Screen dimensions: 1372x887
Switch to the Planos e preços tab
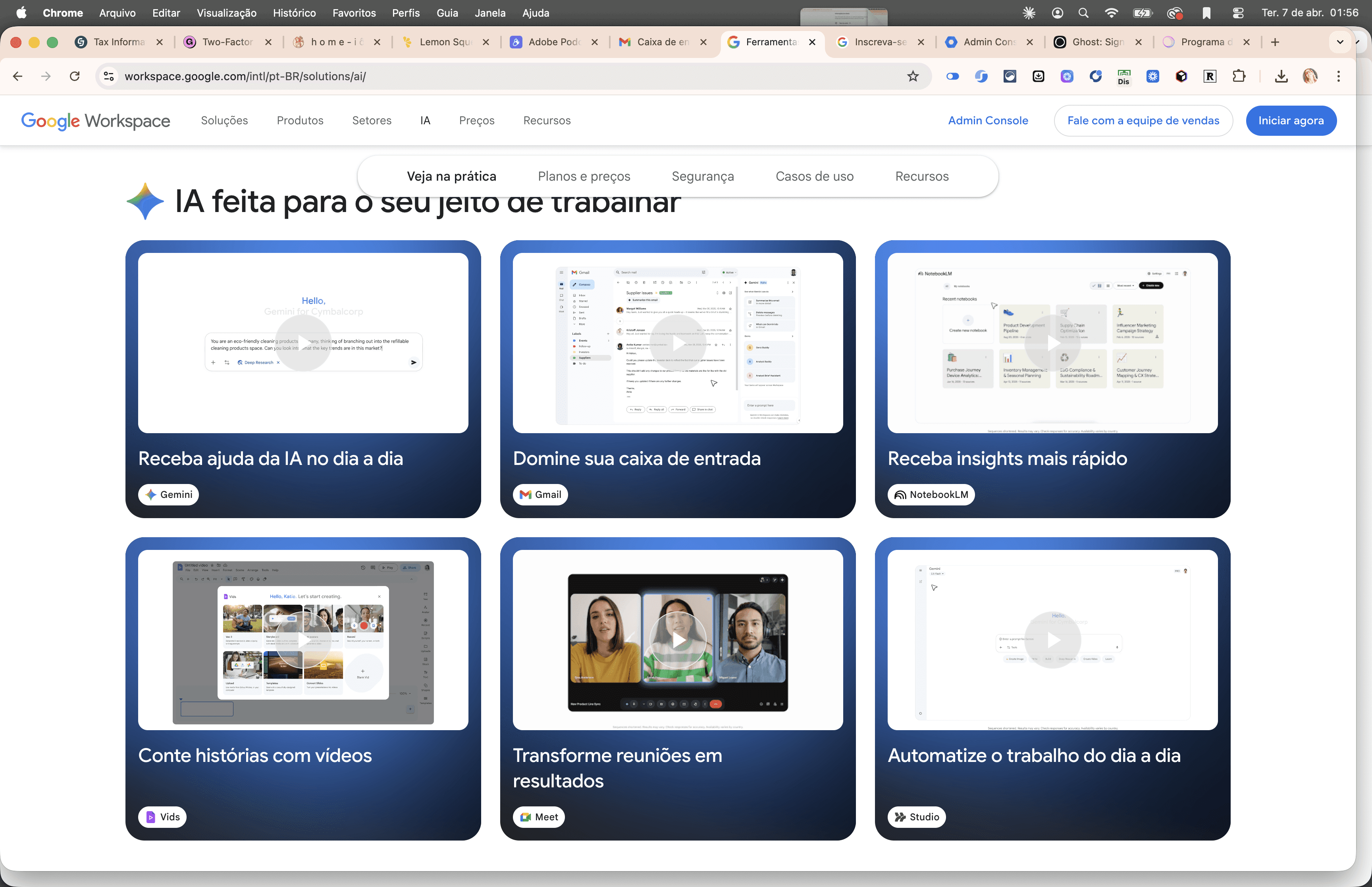click(x=584, y=176)
